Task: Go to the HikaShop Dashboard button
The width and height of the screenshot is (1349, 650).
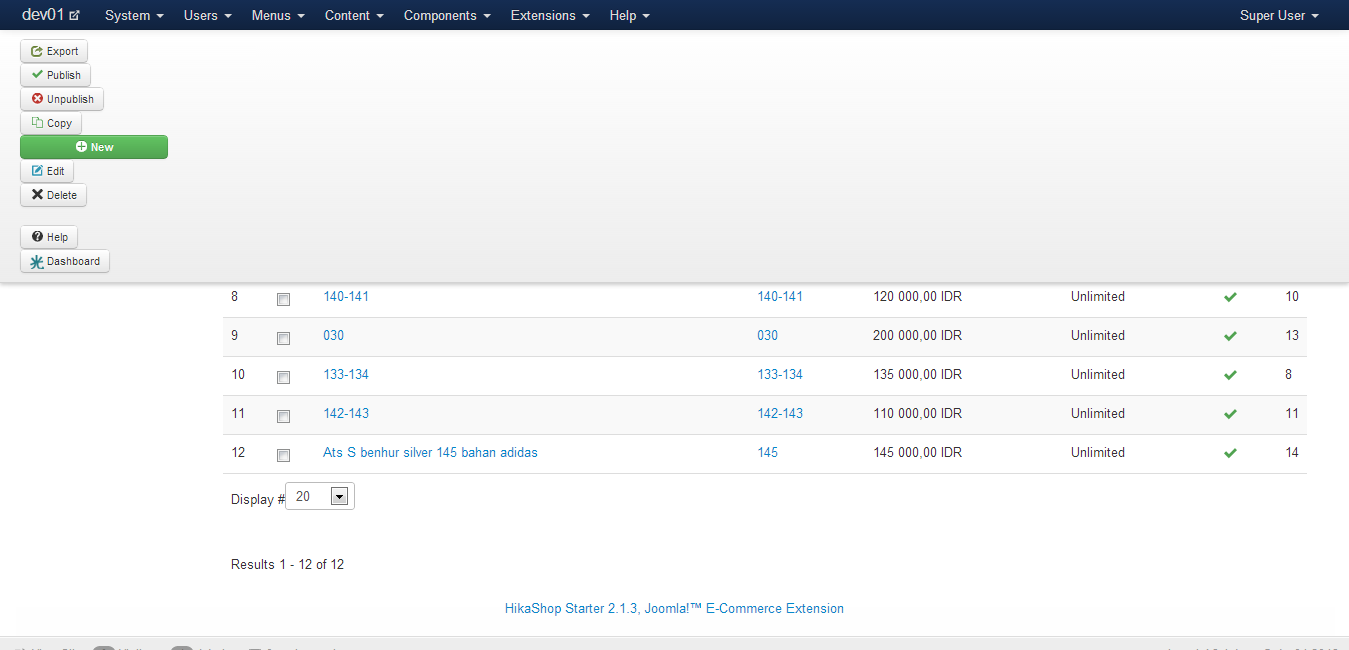Action: [x=65, y=261]
